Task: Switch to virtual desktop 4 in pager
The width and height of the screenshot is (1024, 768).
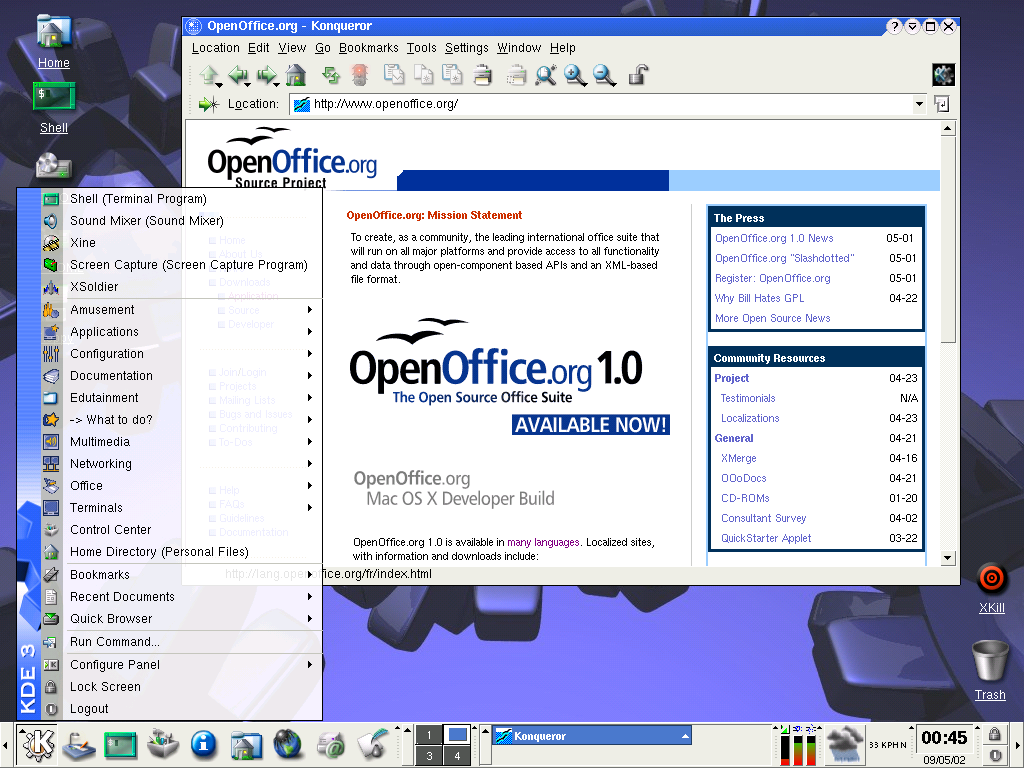Action: [457, 756]
